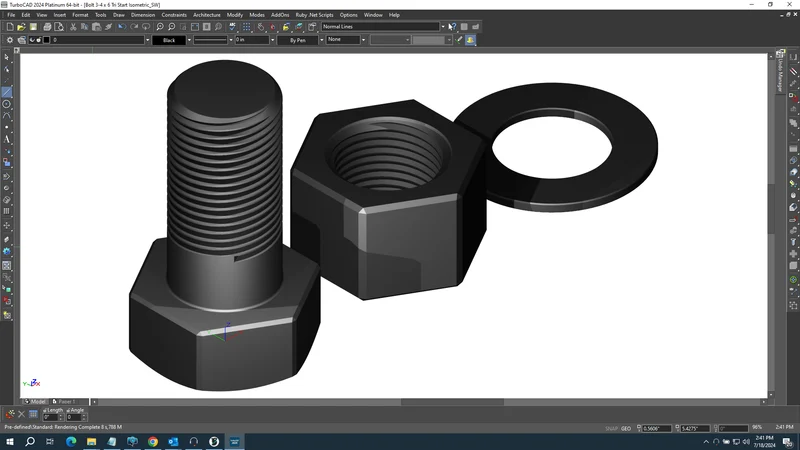Viewport: 800px width, 450px height.
Task: Open the Architecture menu
Action: click(x=207, y=15)
